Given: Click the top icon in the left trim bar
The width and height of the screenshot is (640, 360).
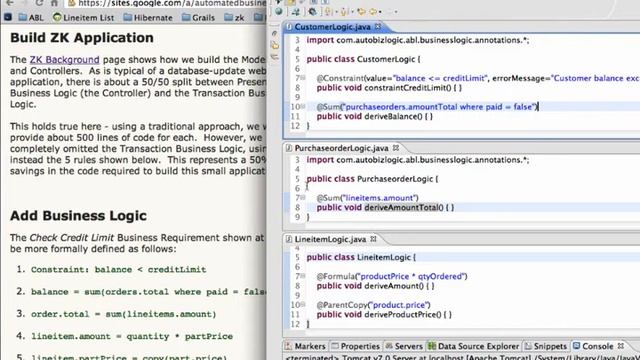Looking at the screenshot, I should 275,33.
